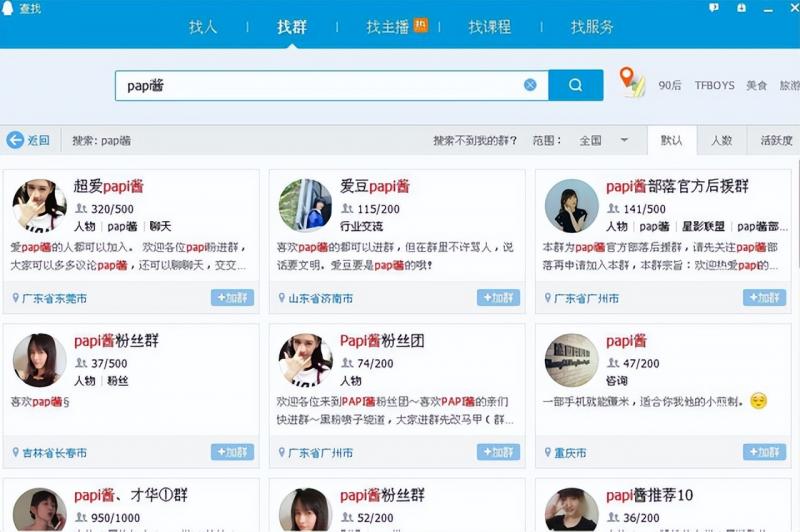Sort results by 活跃度
This screenshot has height=532, width=800.
click(776, 140)
